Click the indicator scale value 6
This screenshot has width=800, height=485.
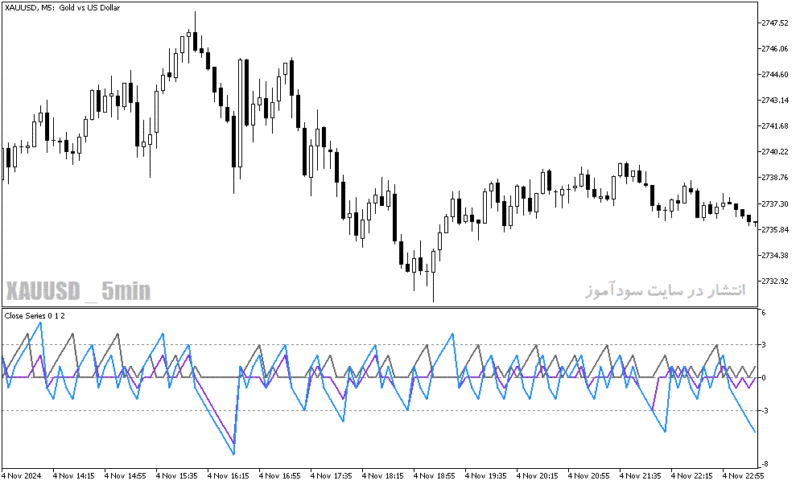click(764, 313)
